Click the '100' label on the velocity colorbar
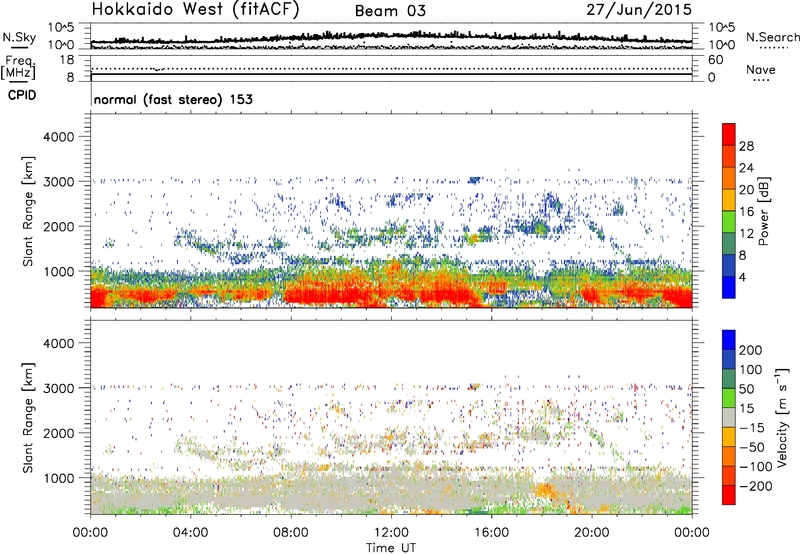Screen dimensions: 800x554 tap(751, 370)
